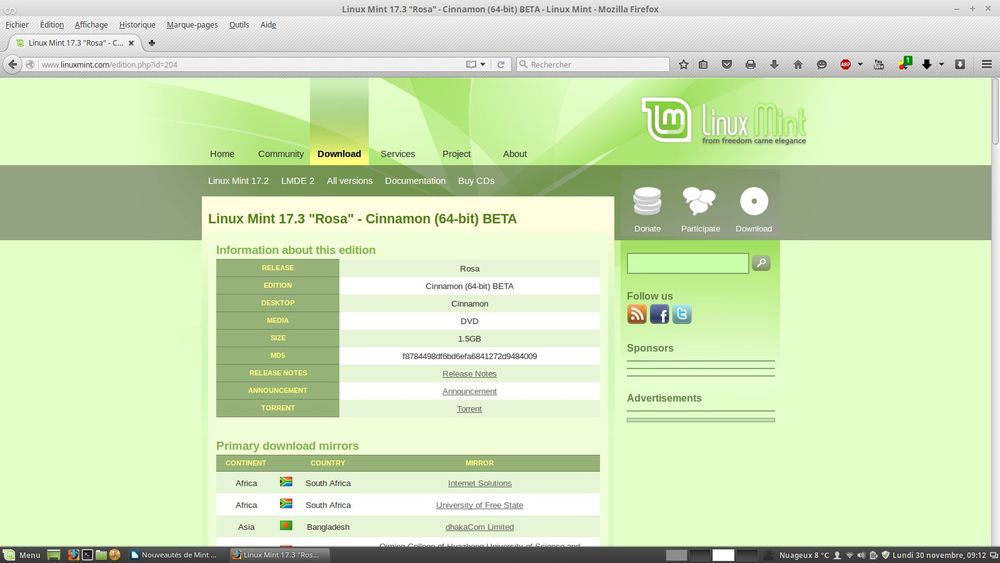
Task: Click the Twitter follow icon
Action: (x=682, y=315)
